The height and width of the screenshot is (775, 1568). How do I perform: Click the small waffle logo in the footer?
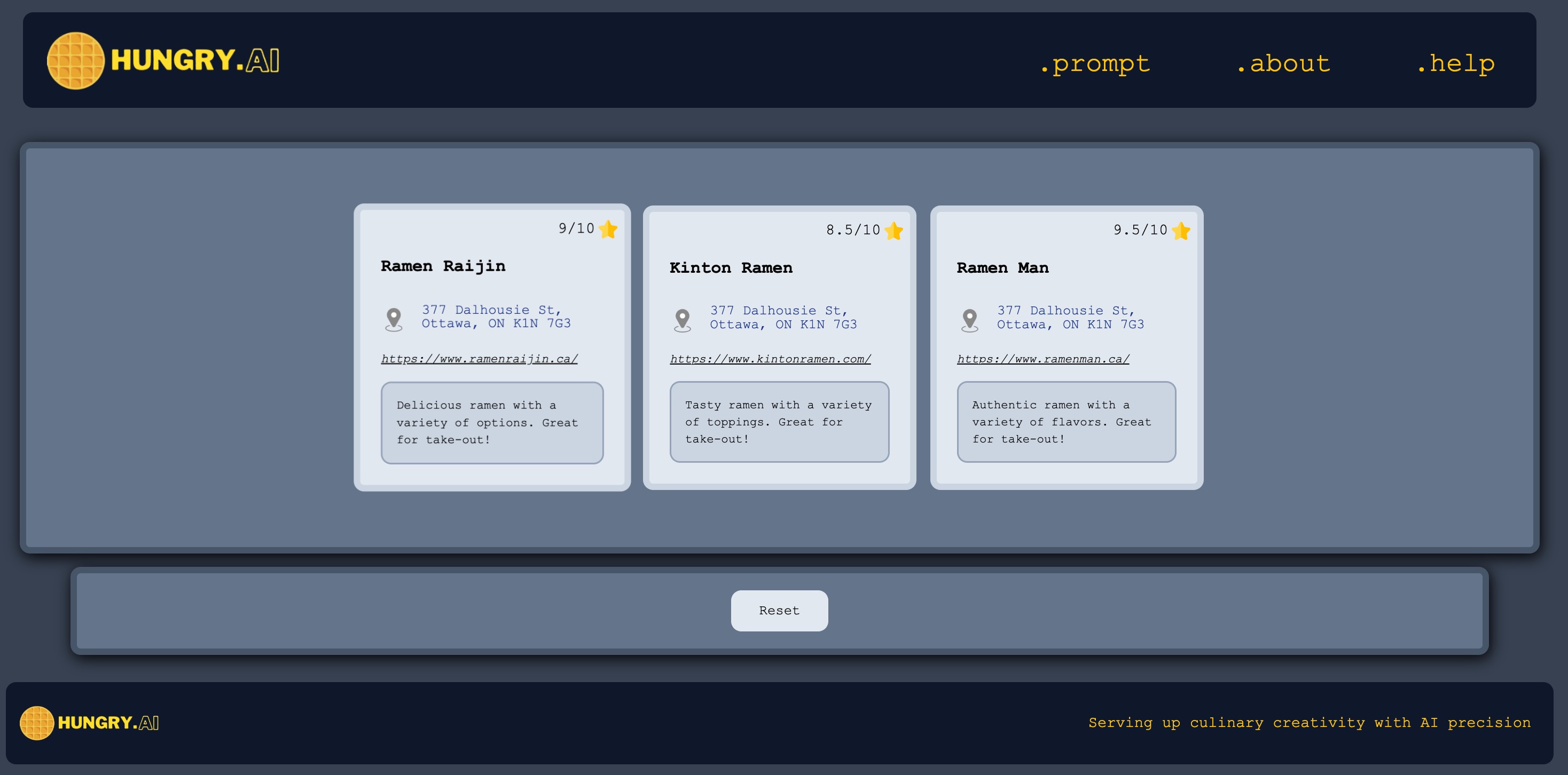point(36,723)
